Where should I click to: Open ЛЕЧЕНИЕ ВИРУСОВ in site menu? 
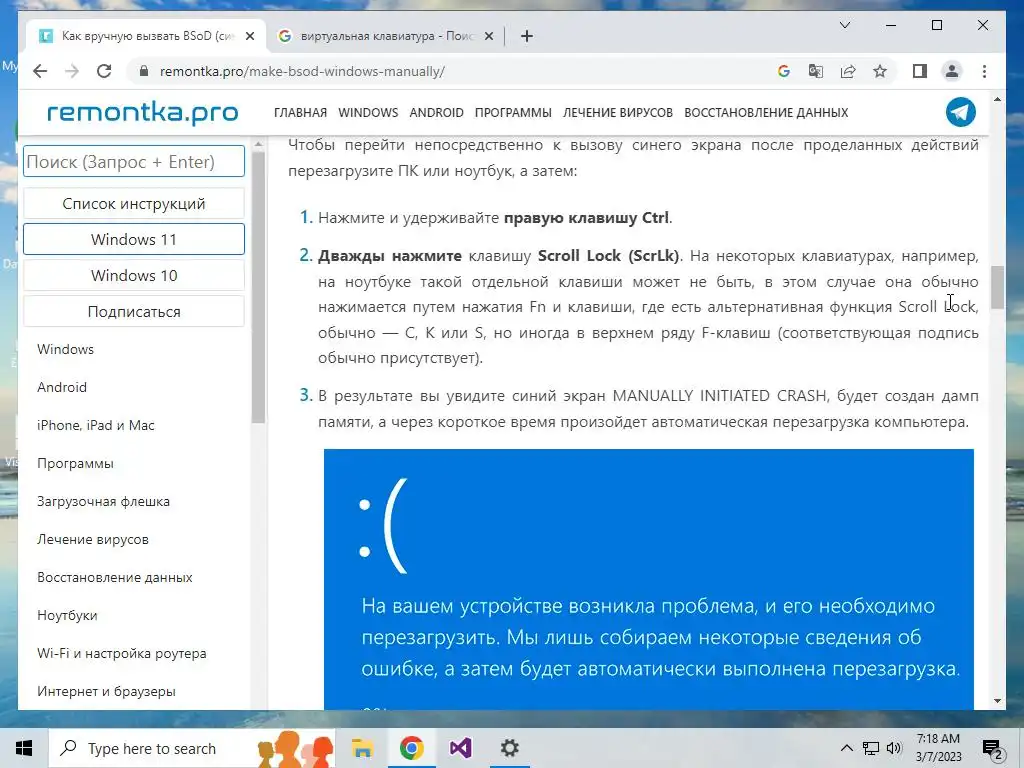click(x=618, y=112)
